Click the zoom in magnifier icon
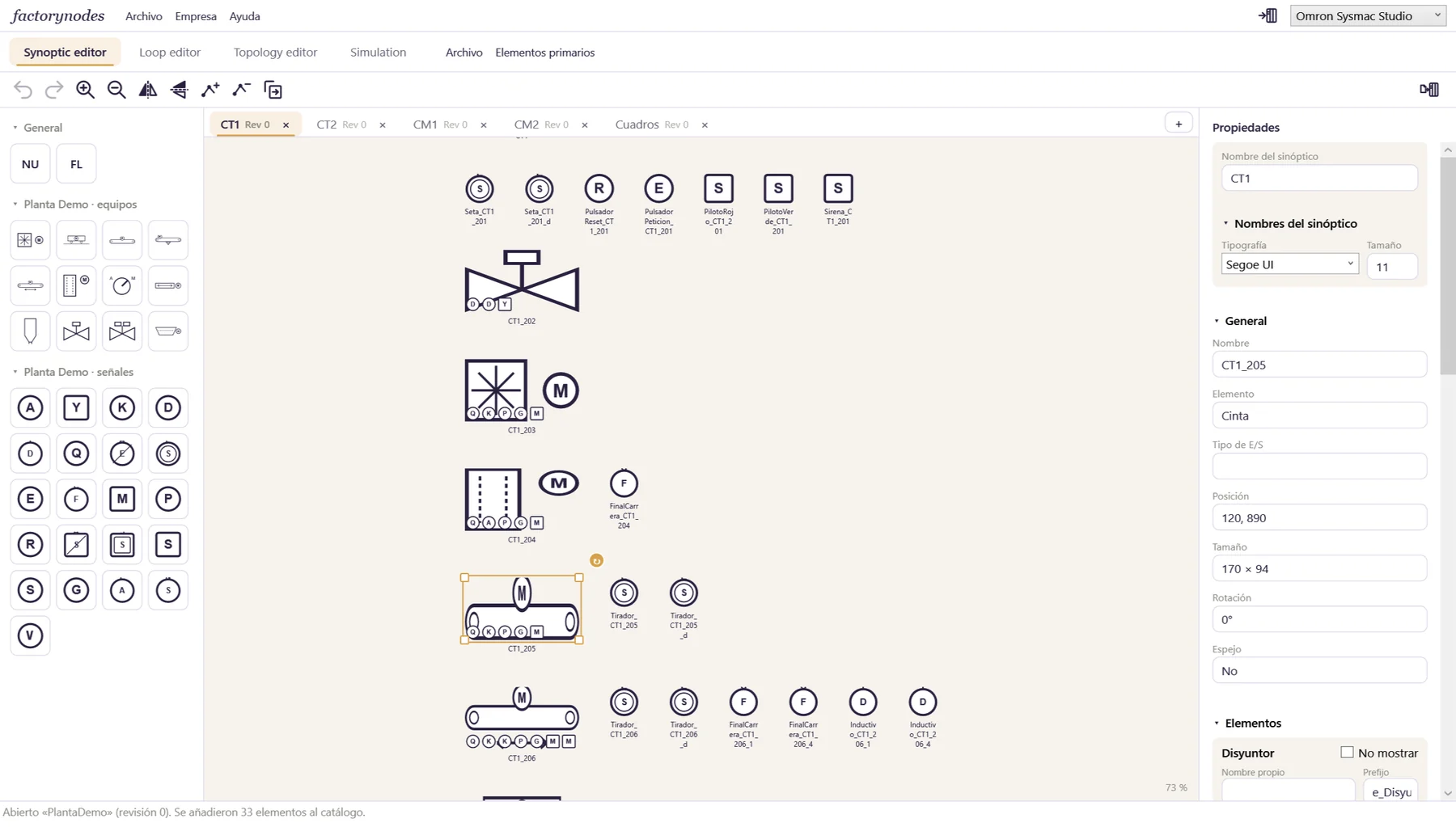The width and height of the screenshot is (1456, 827). pyautogui.click(x=85, y=90)
